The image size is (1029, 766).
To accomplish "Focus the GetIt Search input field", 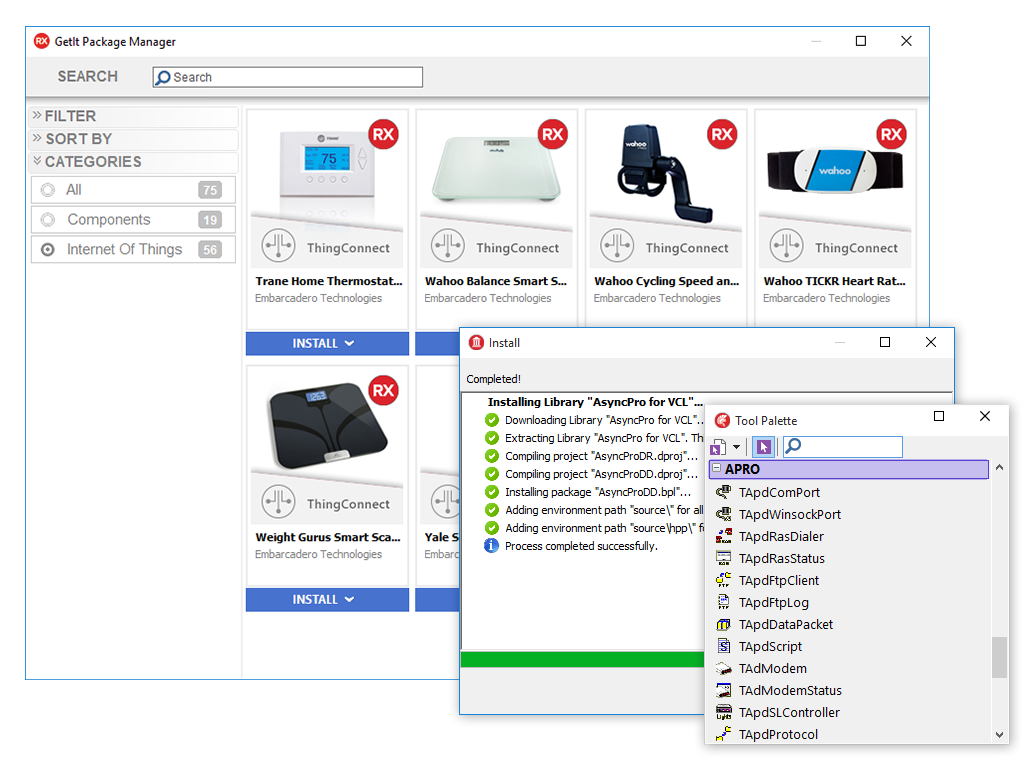I will [287, 77].
